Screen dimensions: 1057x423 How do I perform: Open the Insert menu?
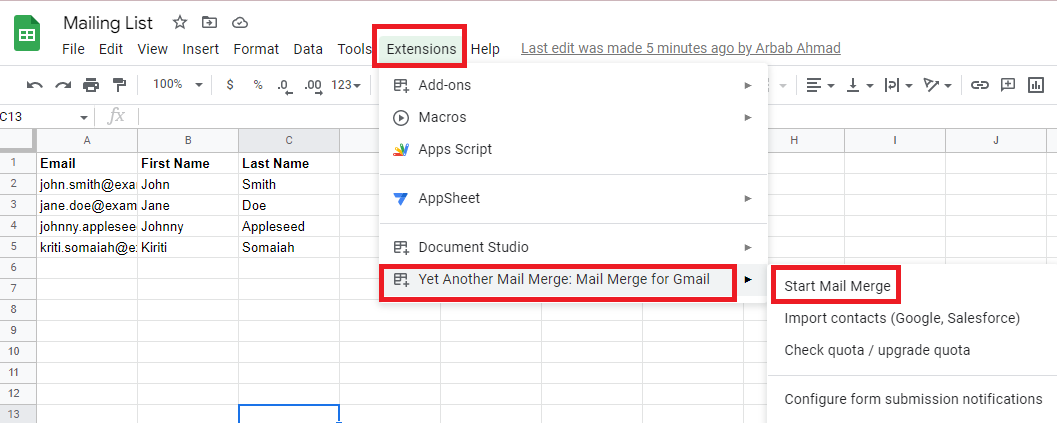click(201, 49)
